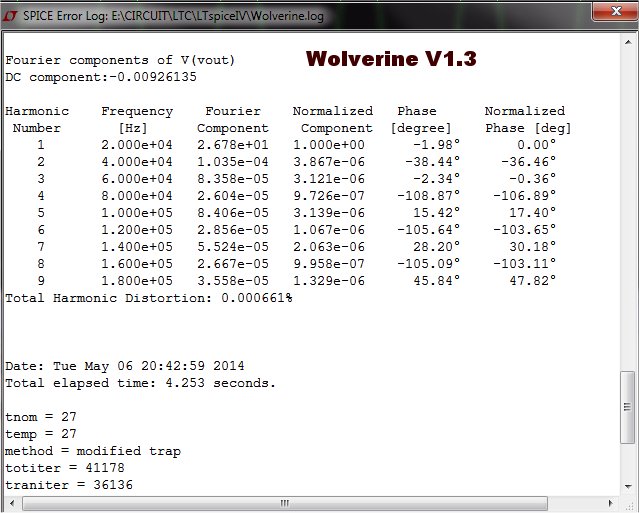Screen dimensions: 639x513
Task: Click frequency value 2.000e+04
Action: [137, 145]
